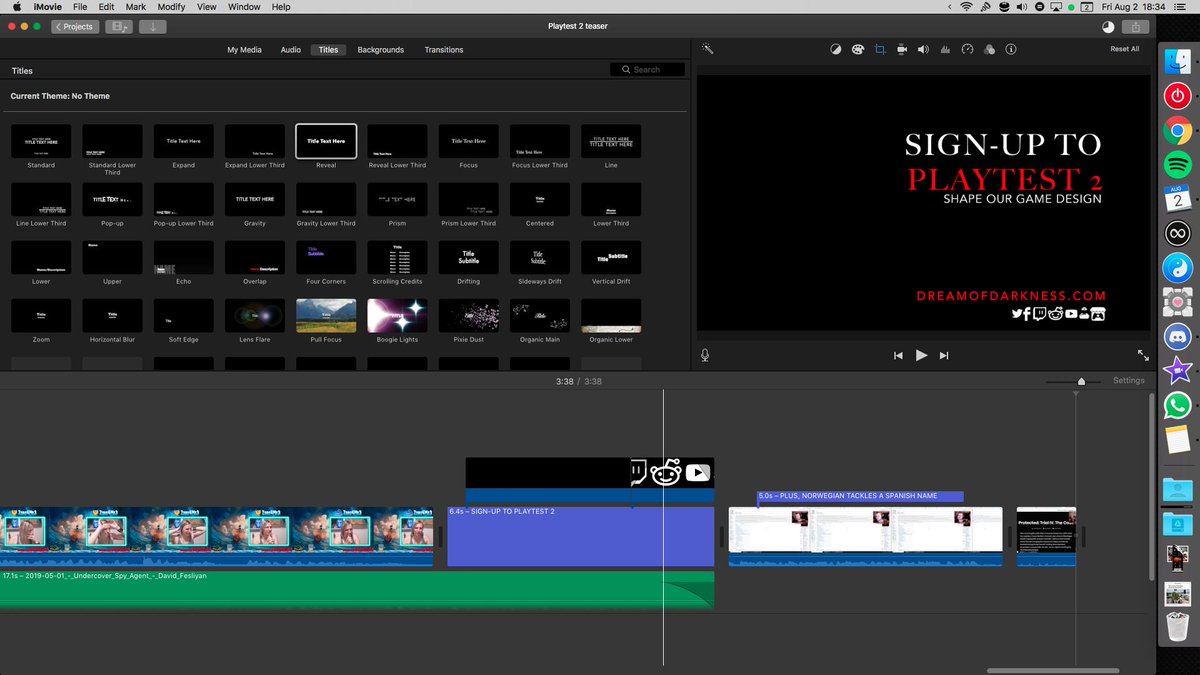1200x675 pixels.
Task: Open Discord from the Dock
Action: pos(1177,336)
